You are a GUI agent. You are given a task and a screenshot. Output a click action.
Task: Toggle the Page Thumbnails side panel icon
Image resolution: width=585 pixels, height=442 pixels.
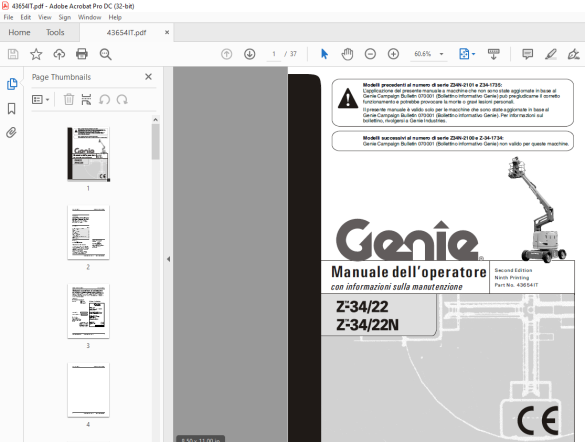(12, 84)
